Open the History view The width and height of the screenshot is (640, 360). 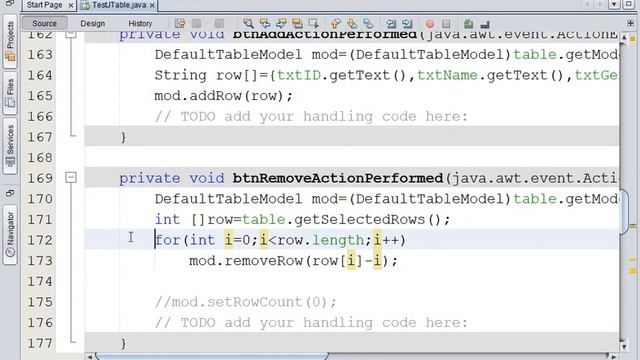(x=140, y=23)
